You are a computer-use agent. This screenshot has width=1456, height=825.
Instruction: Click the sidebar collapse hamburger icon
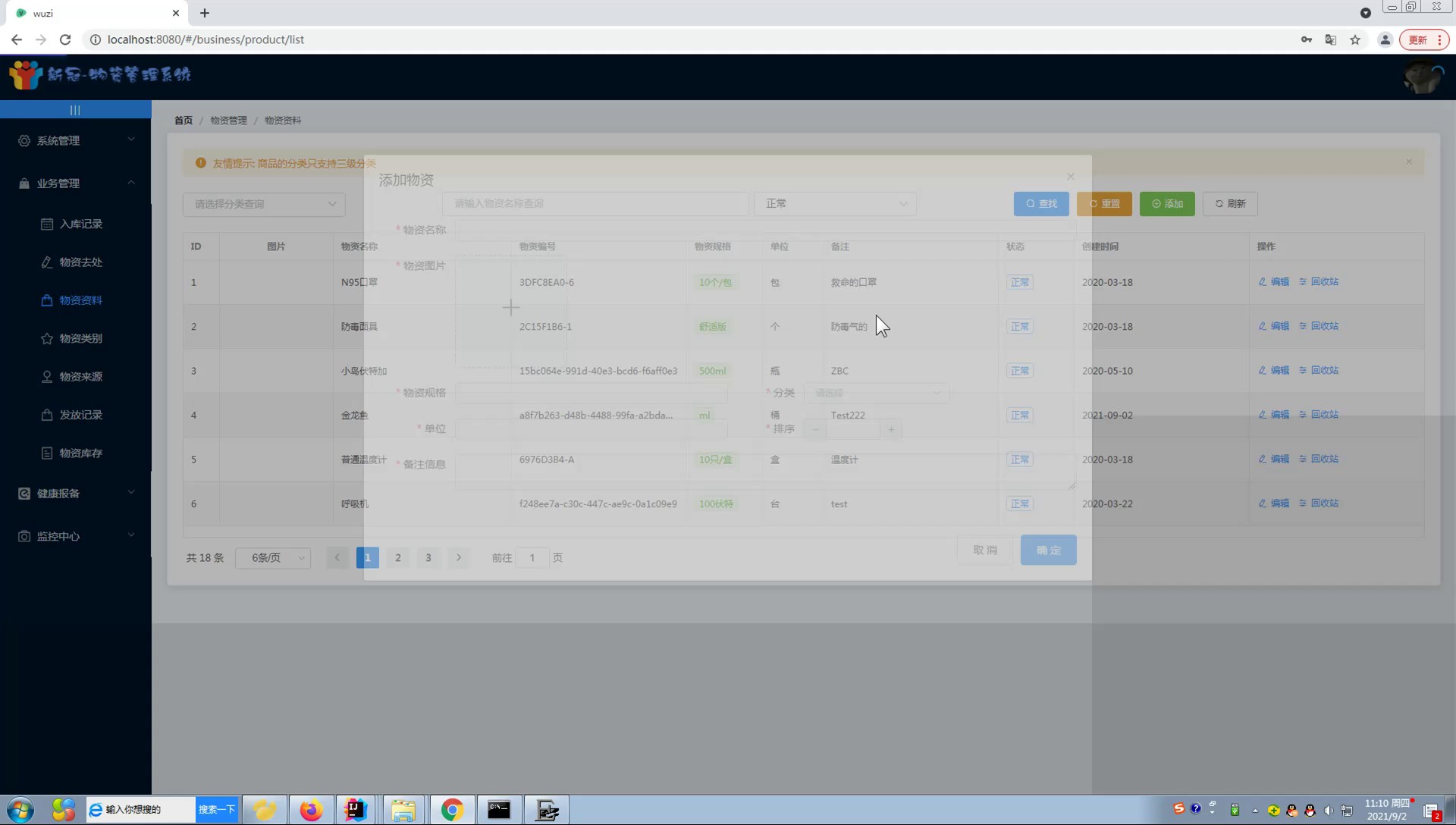tap(75, 110)
